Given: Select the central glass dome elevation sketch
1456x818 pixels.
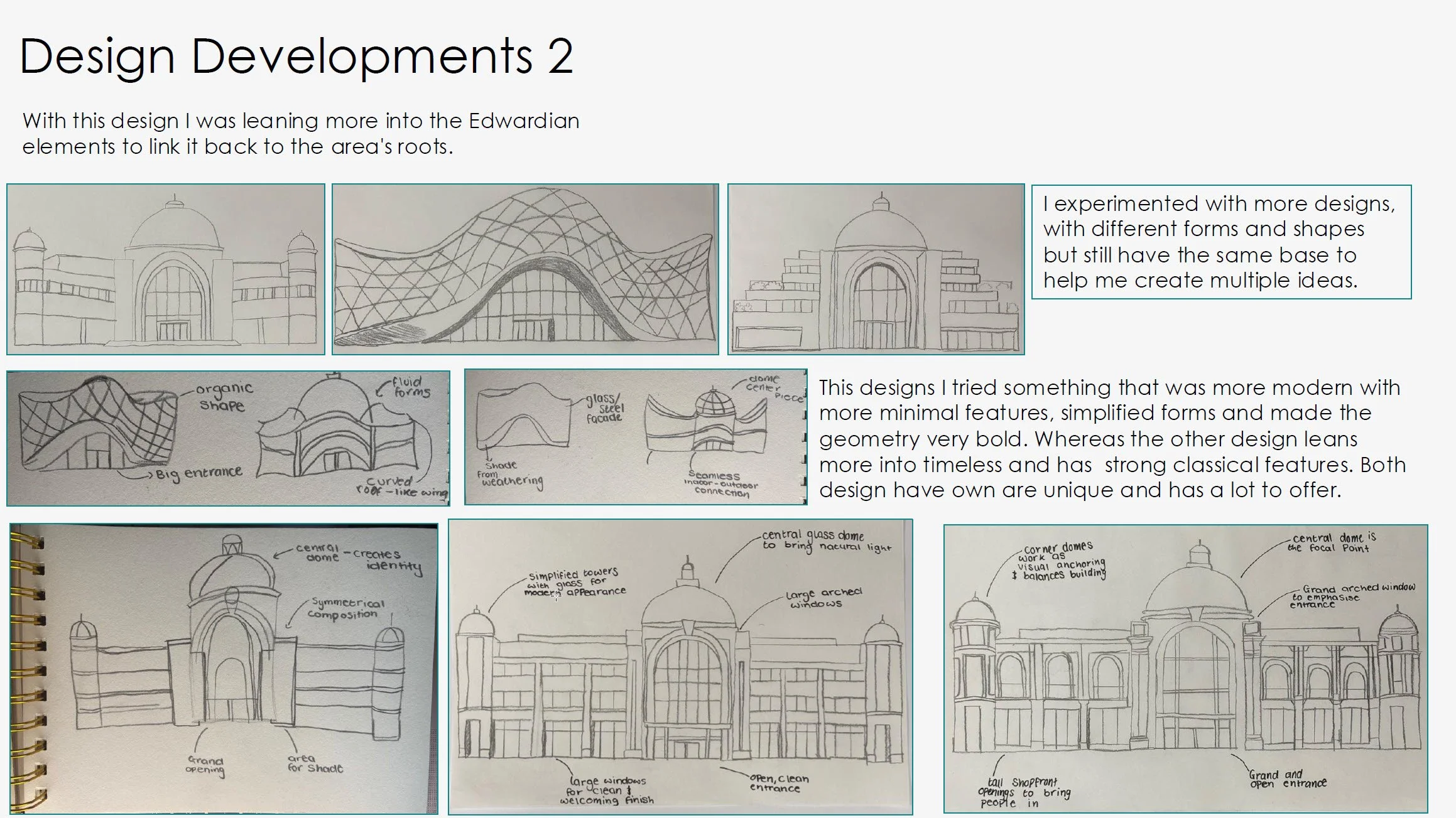Looking at the screenshot, I should [x=680, y=667].
